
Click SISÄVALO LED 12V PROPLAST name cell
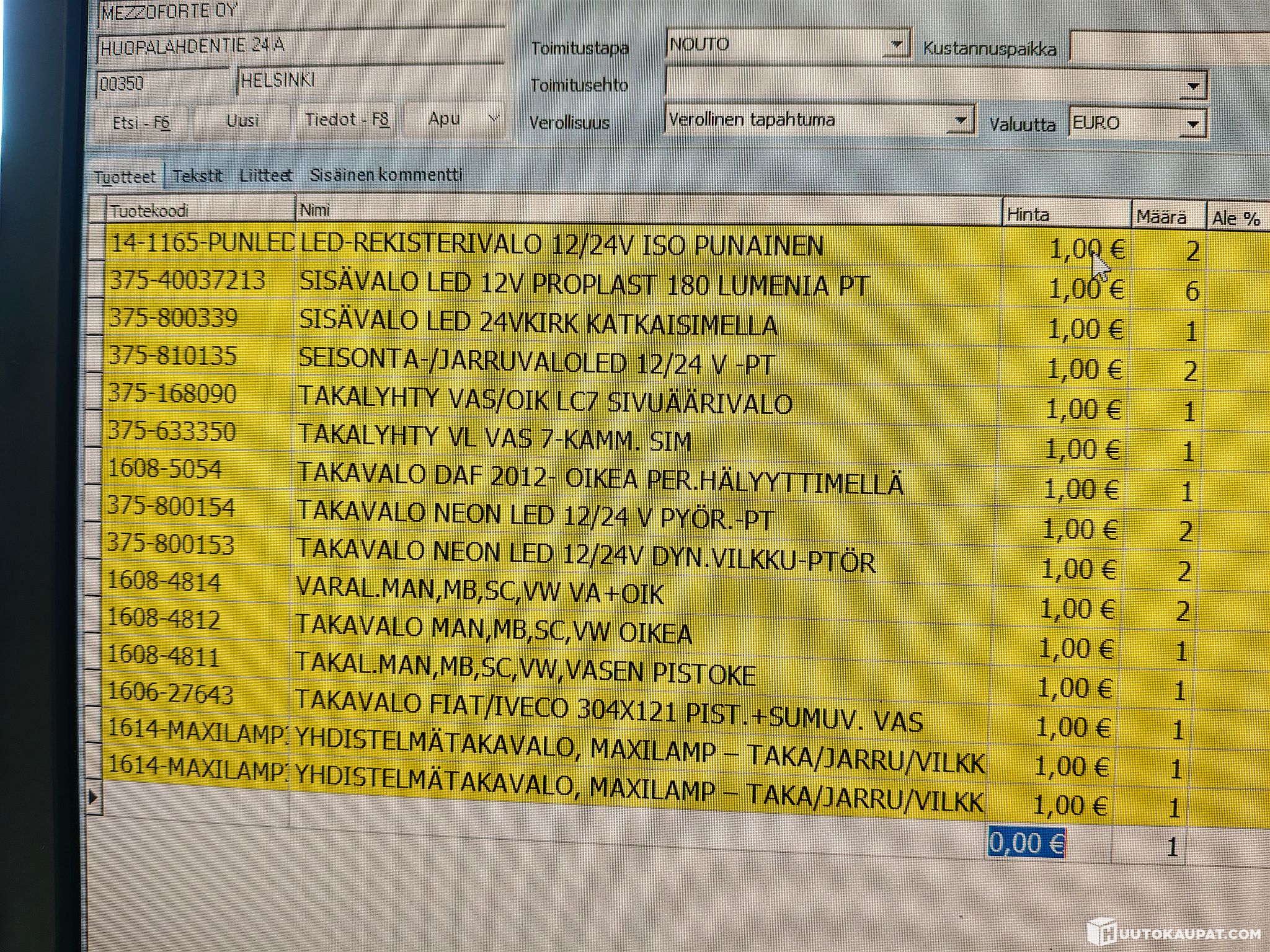[584, 284]
